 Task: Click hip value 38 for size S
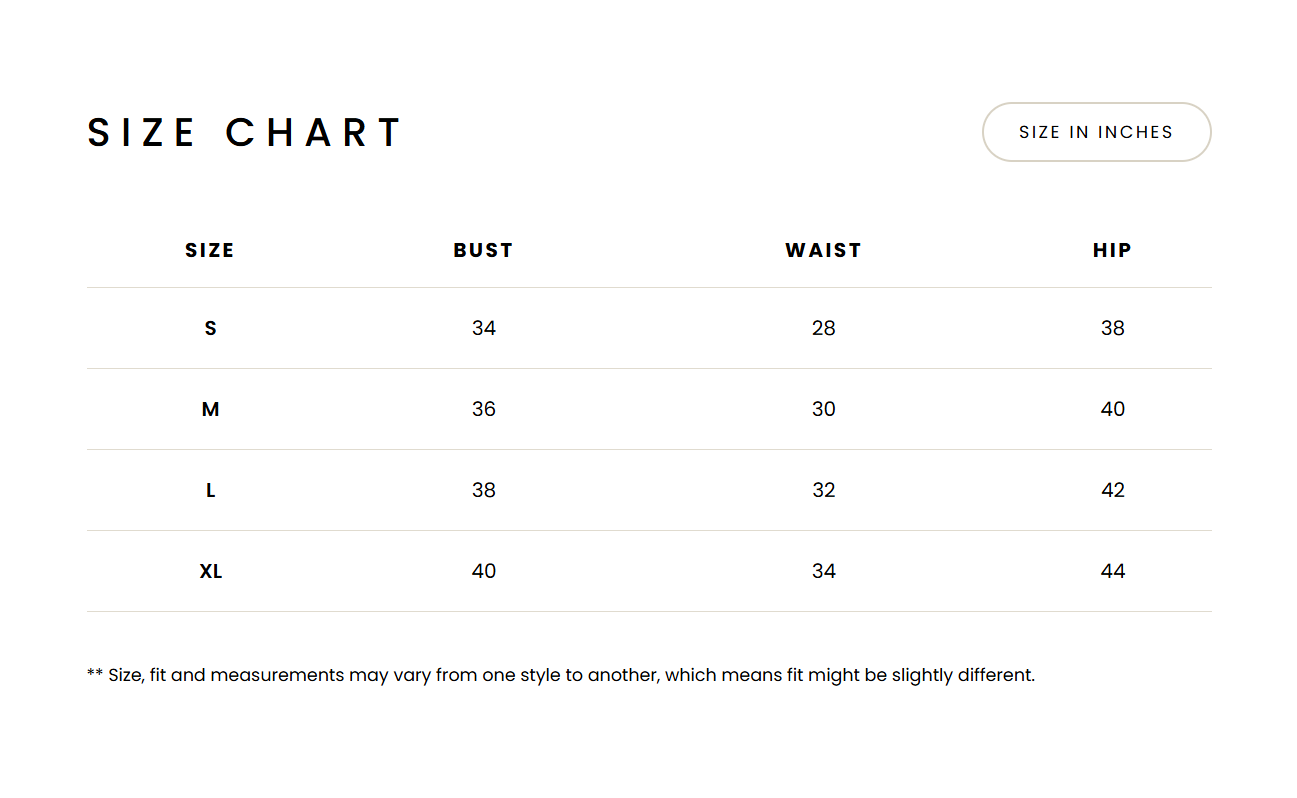pyautogui.click(x=1112, y=328)
